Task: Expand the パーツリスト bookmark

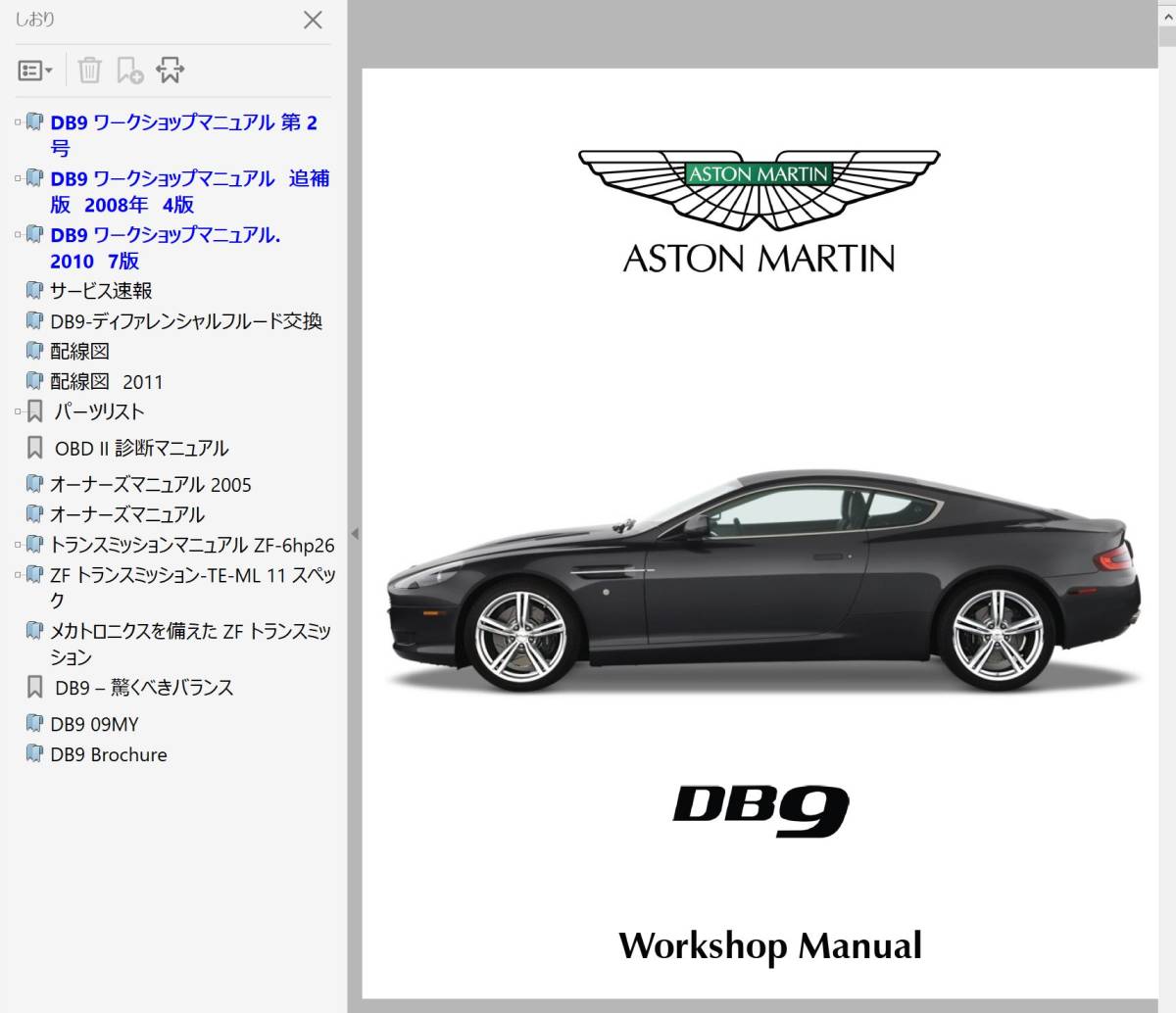Action: click(18, 412)
